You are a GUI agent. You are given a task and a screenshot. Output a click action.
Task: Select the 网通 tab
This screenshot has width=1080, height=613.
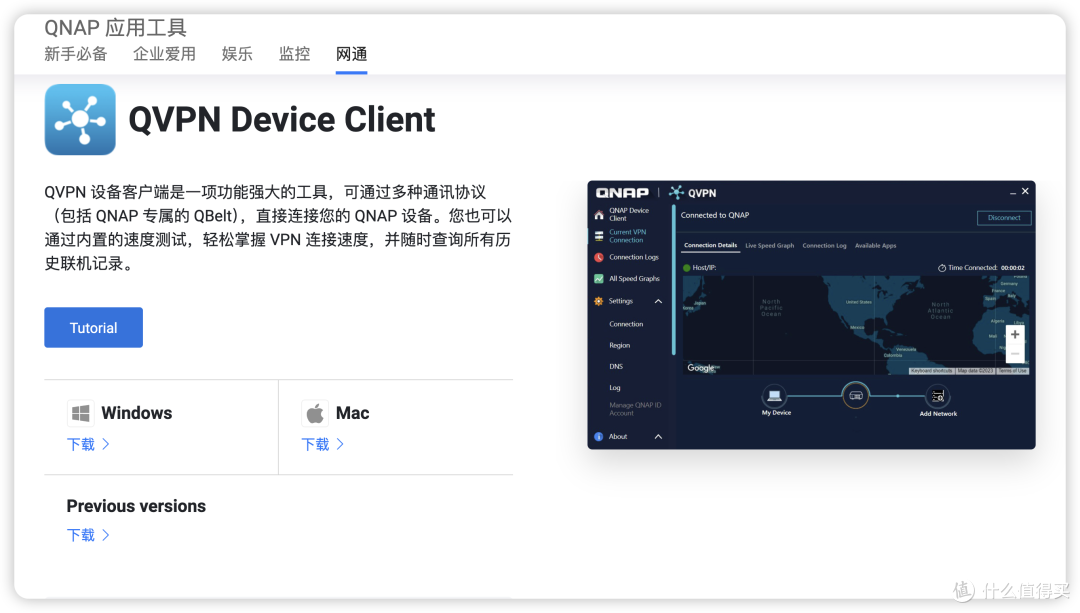pyautogui.click(x=351, y=54)
